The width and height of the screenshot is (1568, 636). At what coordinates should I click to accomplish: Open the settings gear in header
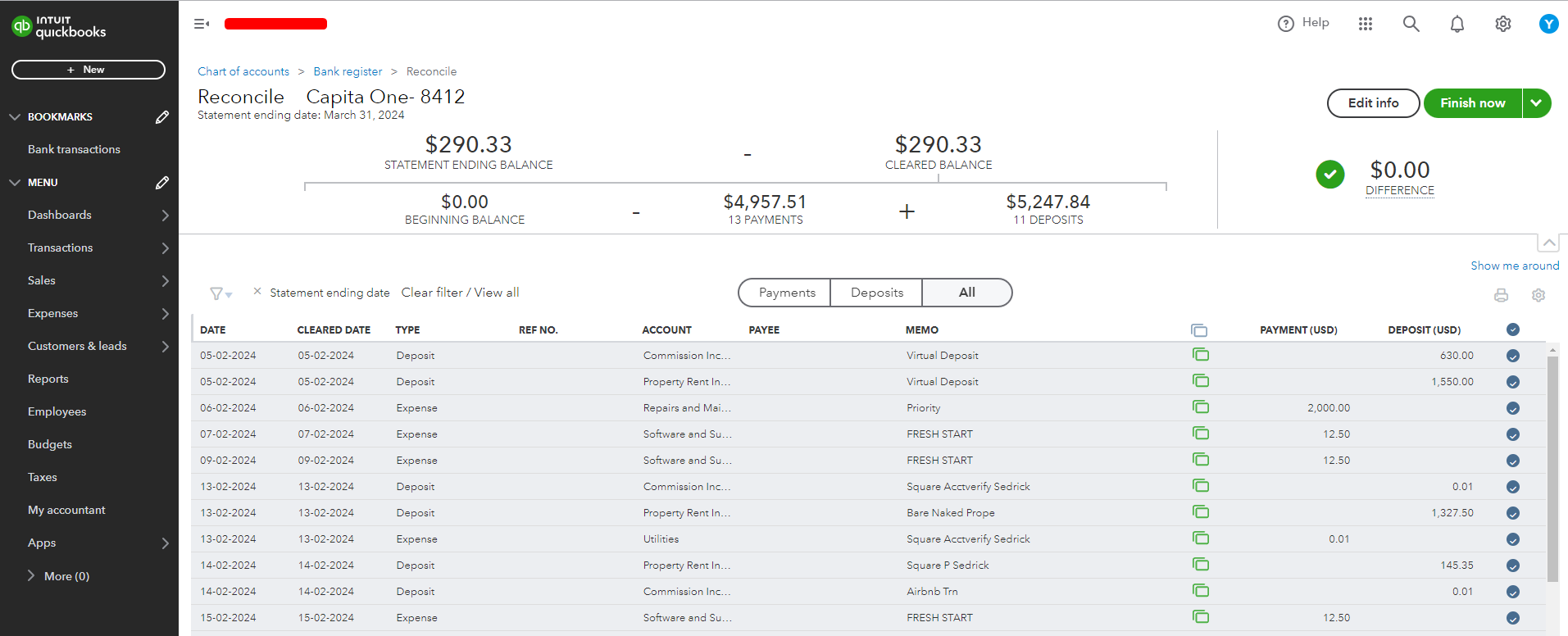[x=1503, y=24]
